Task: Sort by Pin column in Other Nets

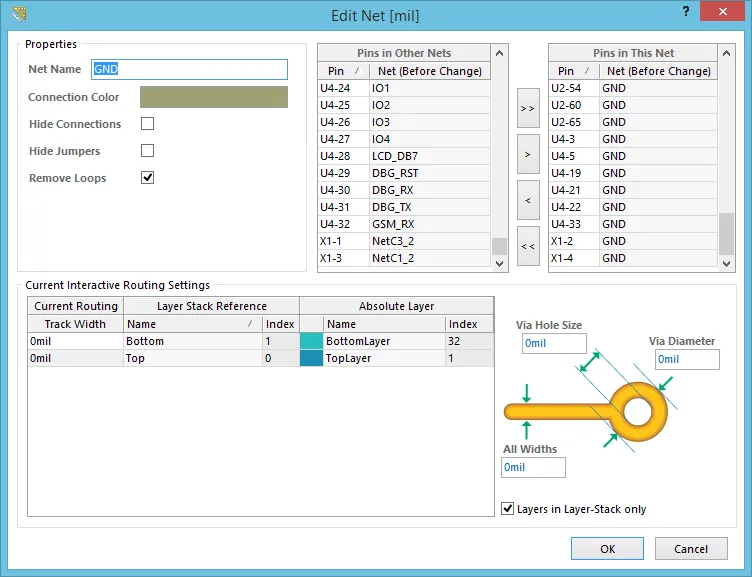Action: coord(342,71)
